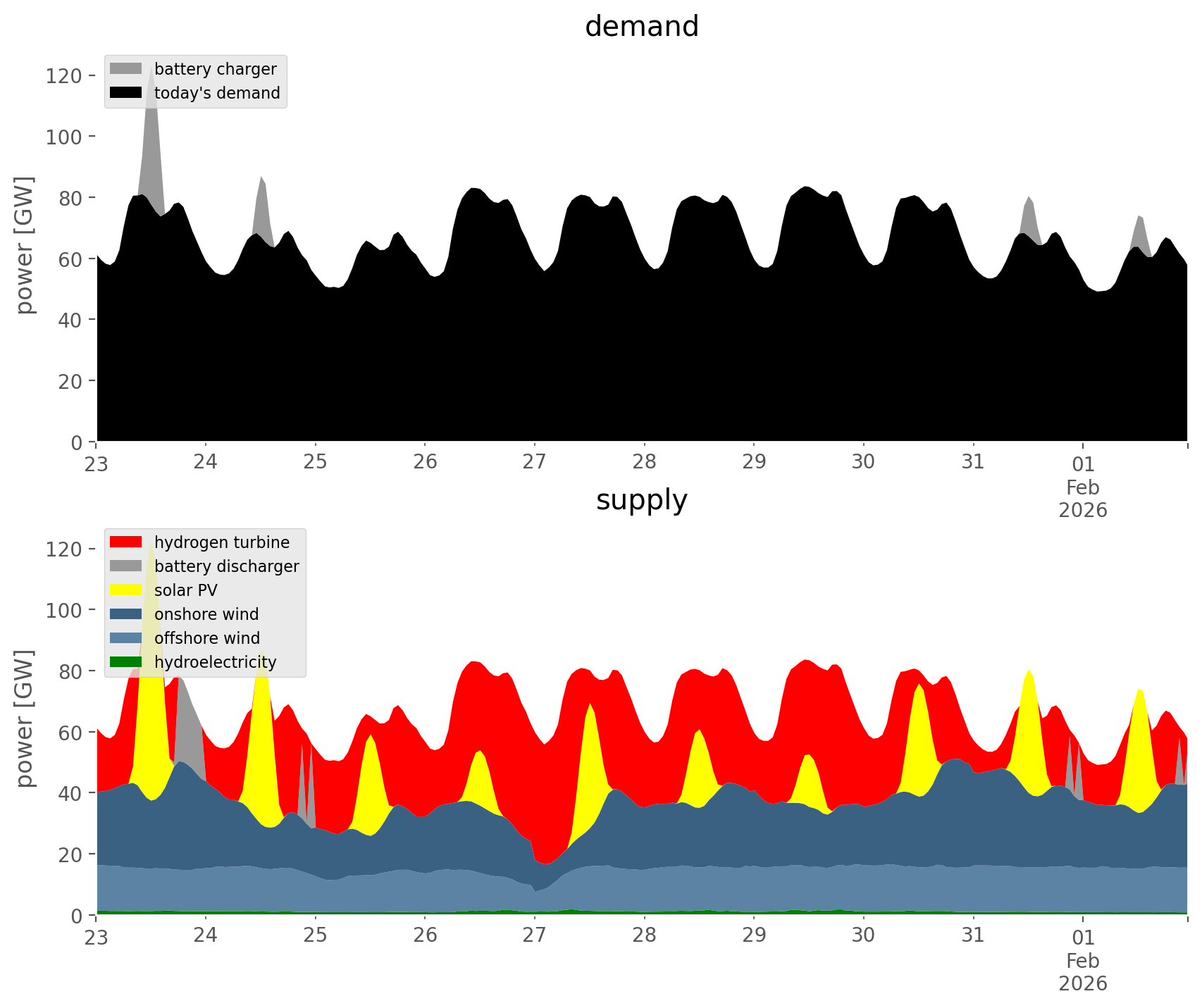Click the "supply" chart title
The width and height of the screenshot is (1202, 1008).
(x=641, y=500)
